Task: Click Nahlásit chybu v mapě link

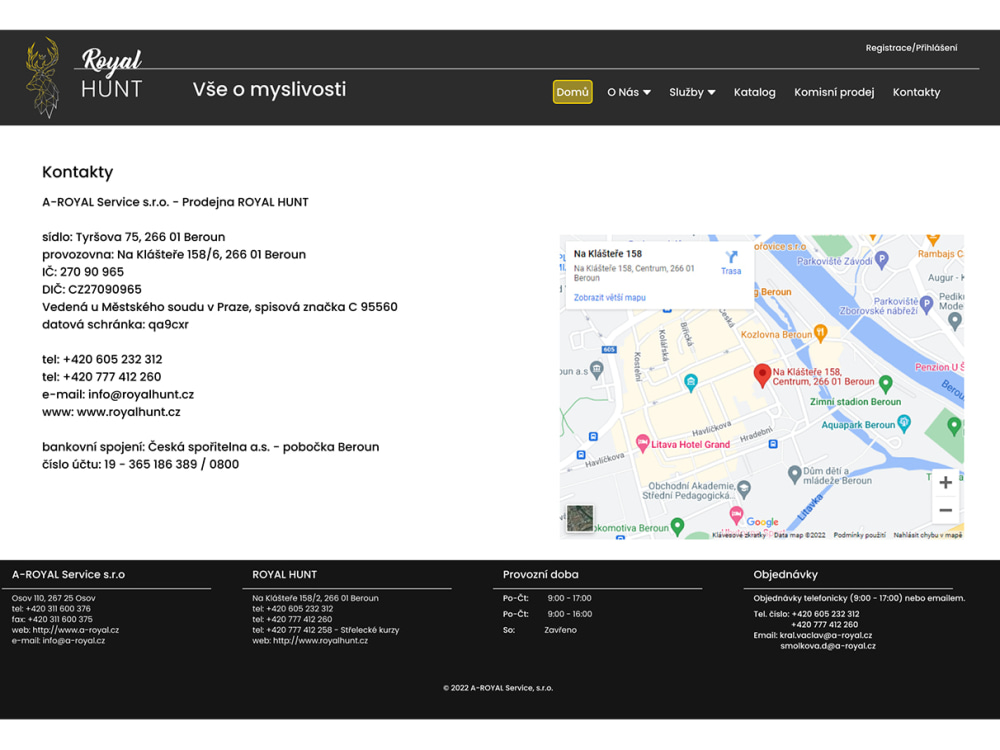Action: tap(927, 535)
